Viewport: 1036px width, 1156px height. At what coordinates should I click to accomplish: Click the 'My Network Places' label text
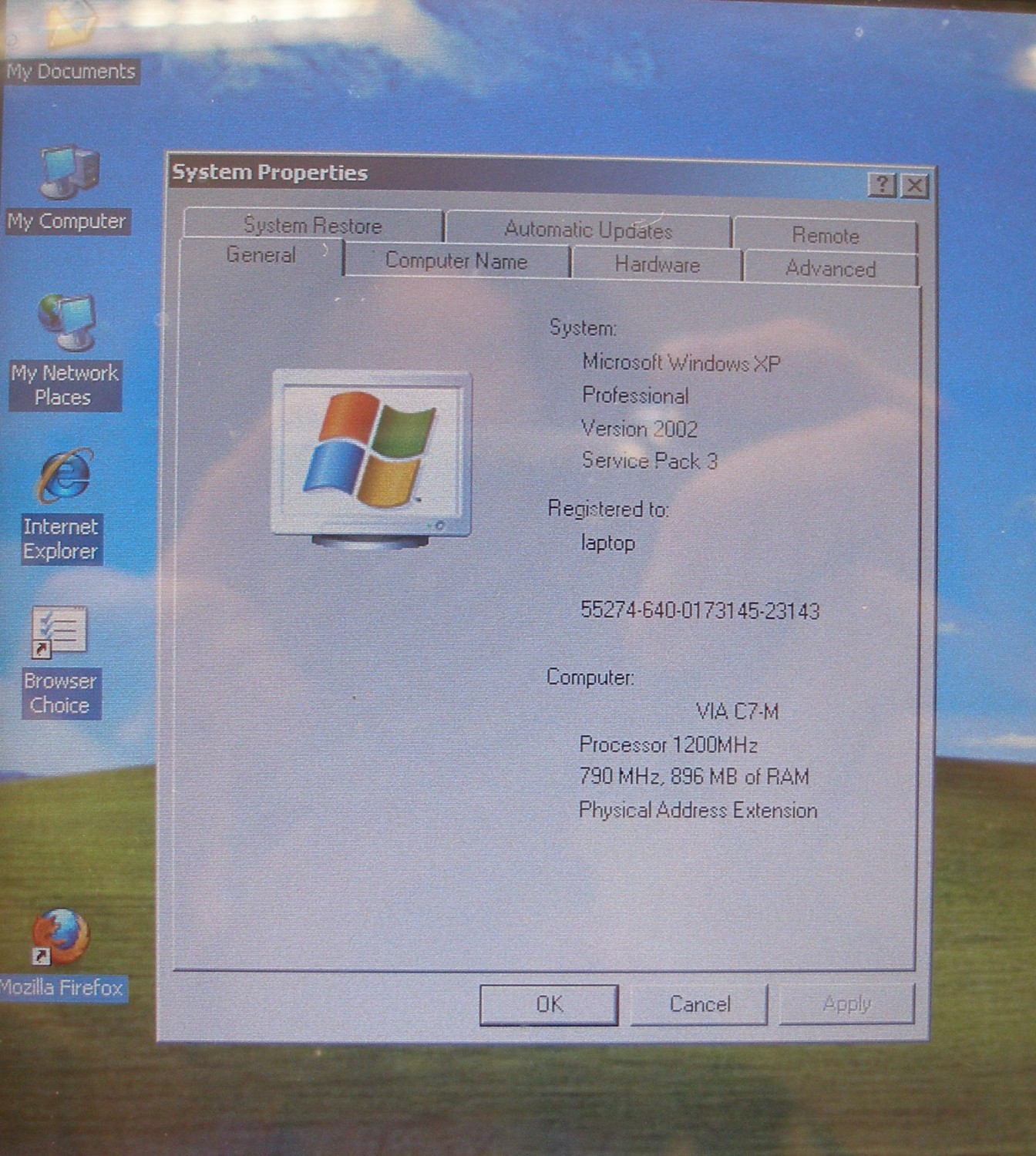pos(65,385)
